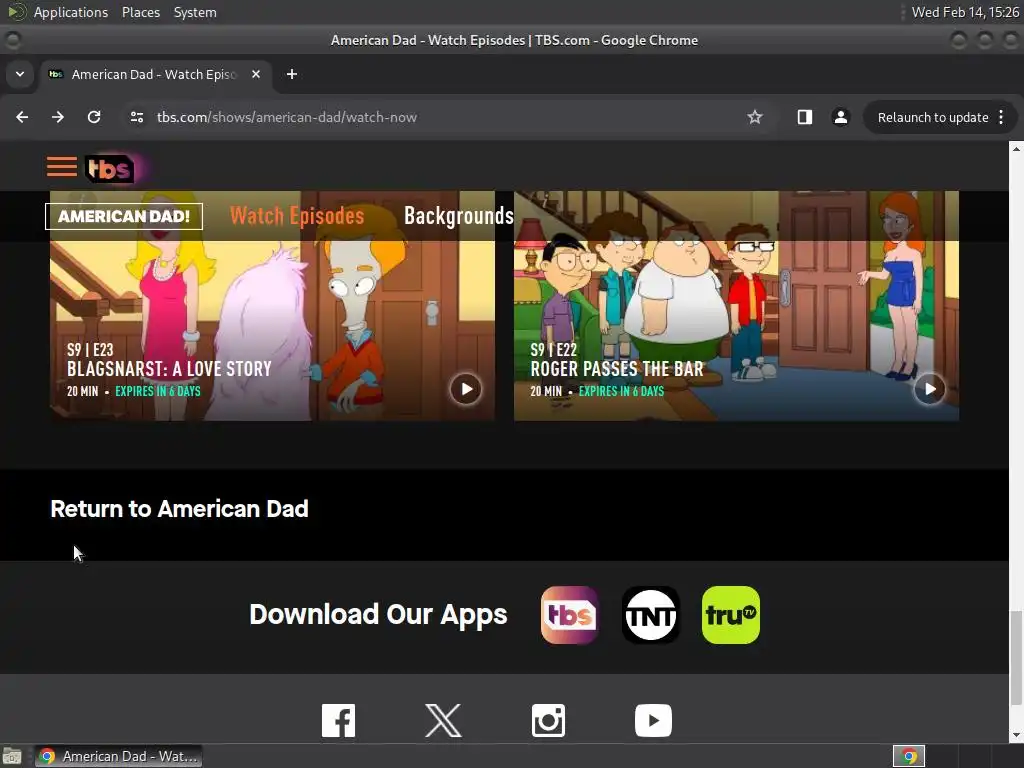Visit the TBS X (Twitter) page
The width and height of the screenshot is (1024, 768).
click(443, 720)
